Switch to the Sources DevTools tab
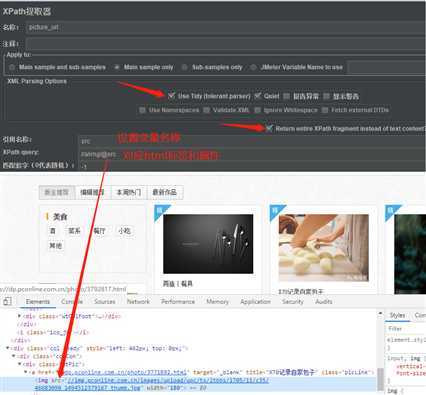426x395 pixels. 105,302
